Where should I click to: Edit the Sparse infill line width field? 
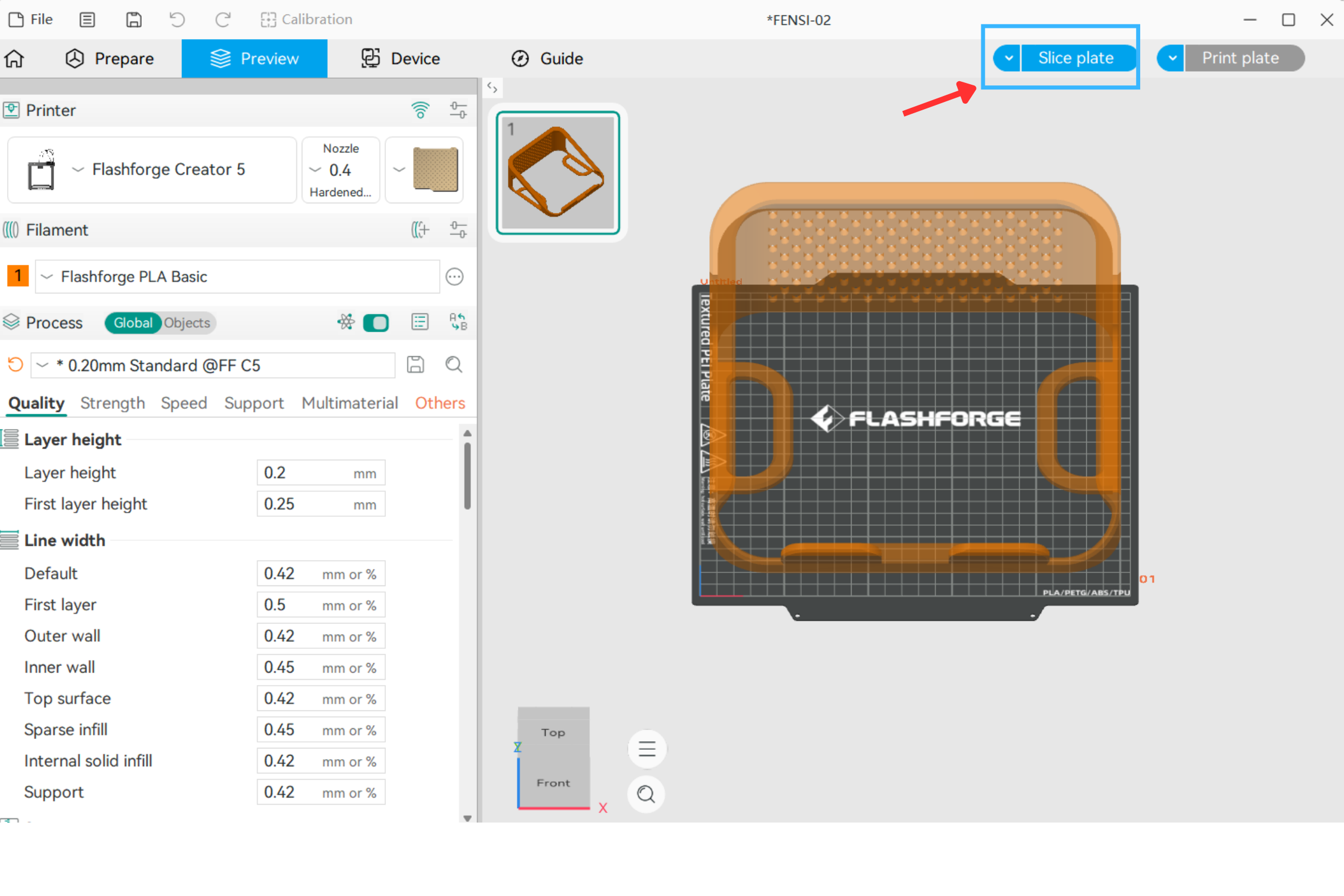tap(321, 730)
